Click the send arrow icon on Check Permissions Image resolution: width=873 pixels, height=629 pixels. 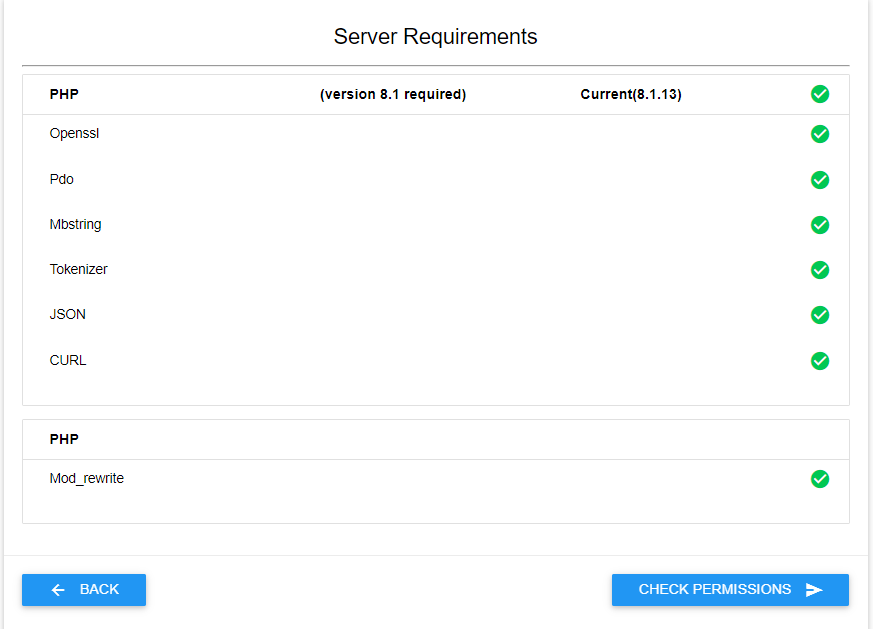[x=814, y=590]
